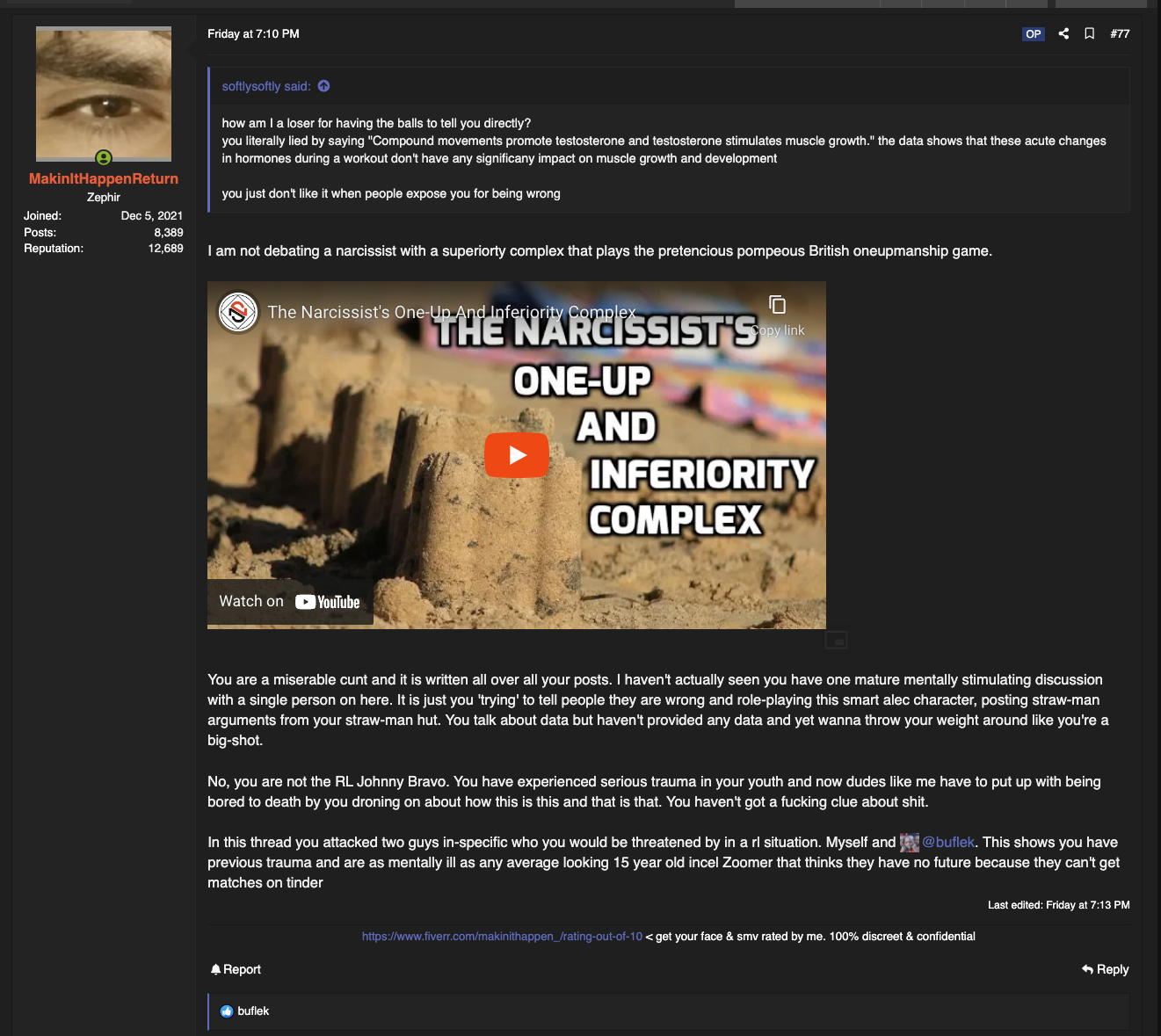Click the like thumbs-up icon beside buflek
This screenshot has width=1161, height=1036.
point(227,1011)
